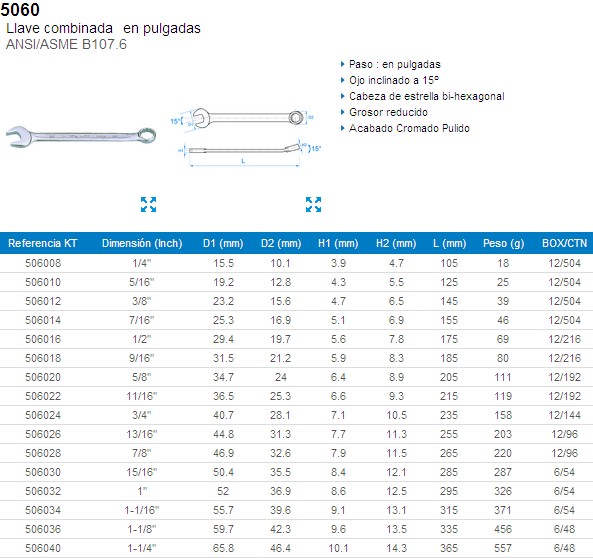The image size is (593, 558).
Task: Select reference number 506008
Action: pyautogui.click(x=43, y=263)
